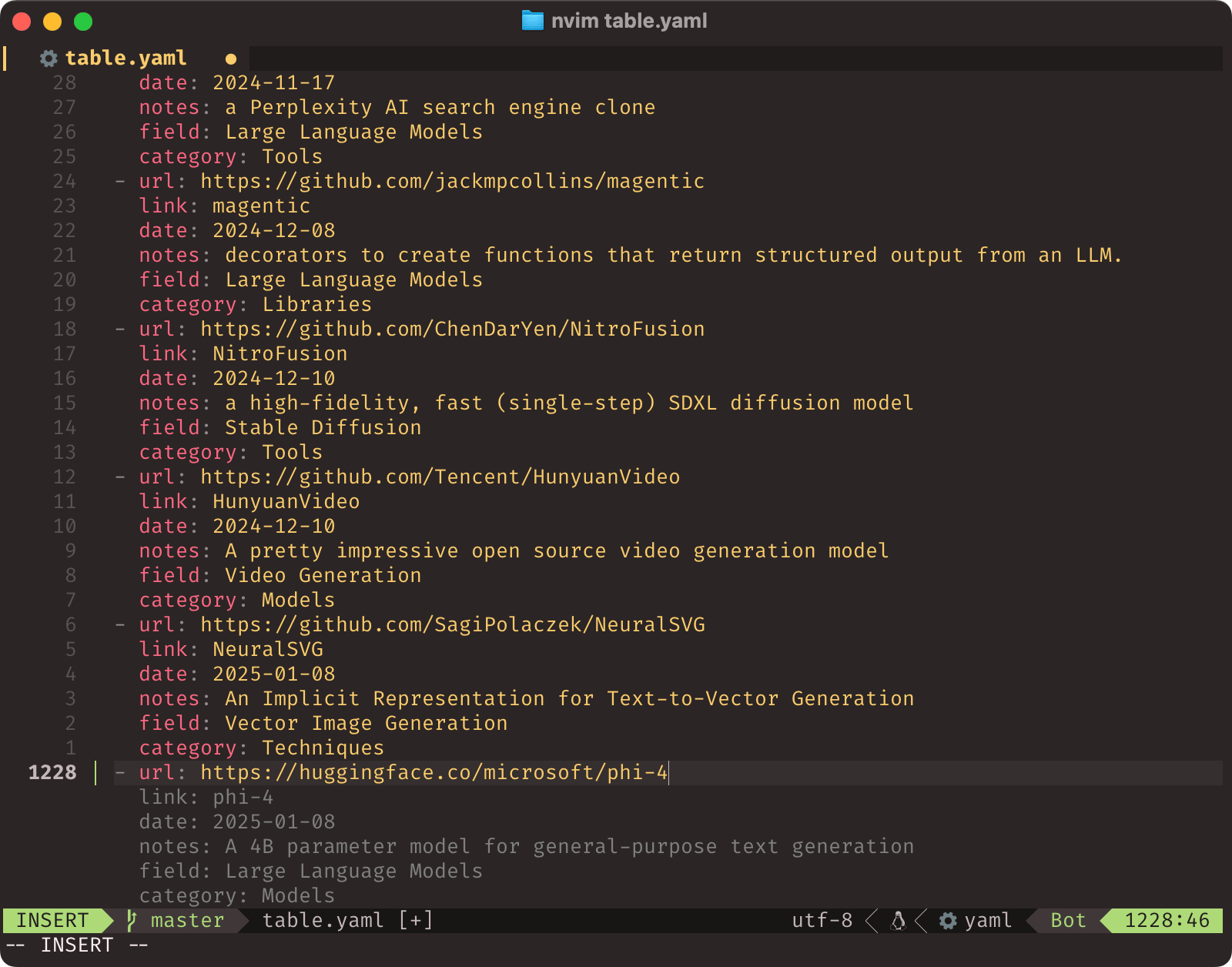
Task: Click the gear icon beside yaml filetype
Action: point(949,920)
